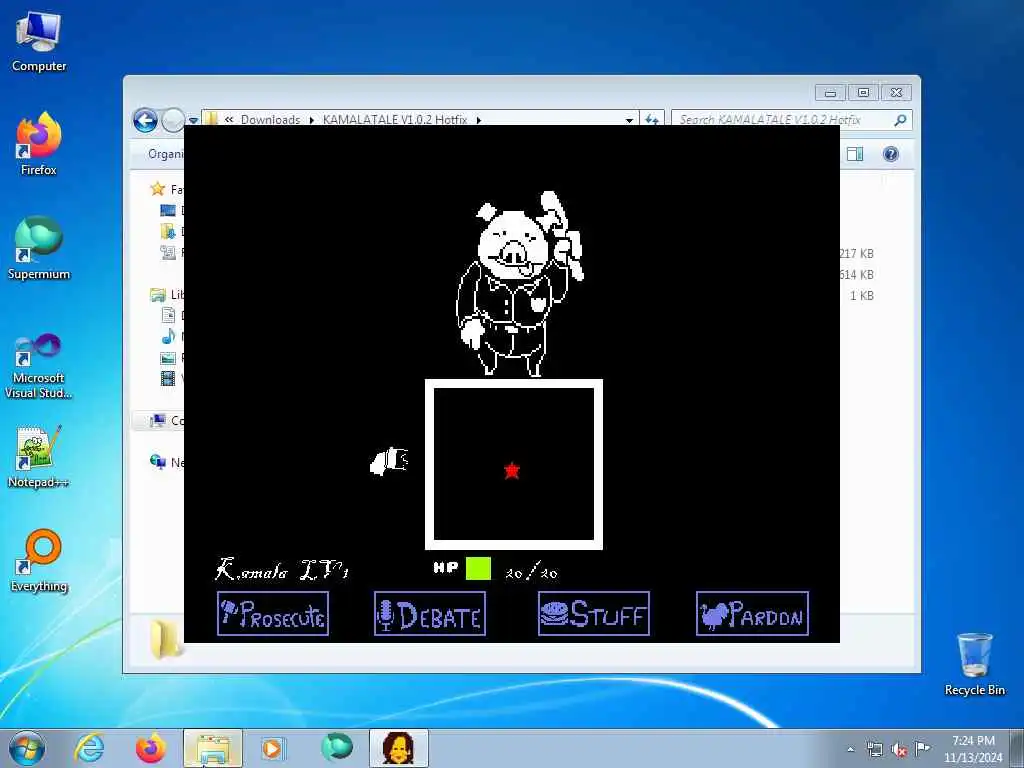Click the 1 KB file size entry
The image size is (1024, 768).
click(x=861, y=296)
